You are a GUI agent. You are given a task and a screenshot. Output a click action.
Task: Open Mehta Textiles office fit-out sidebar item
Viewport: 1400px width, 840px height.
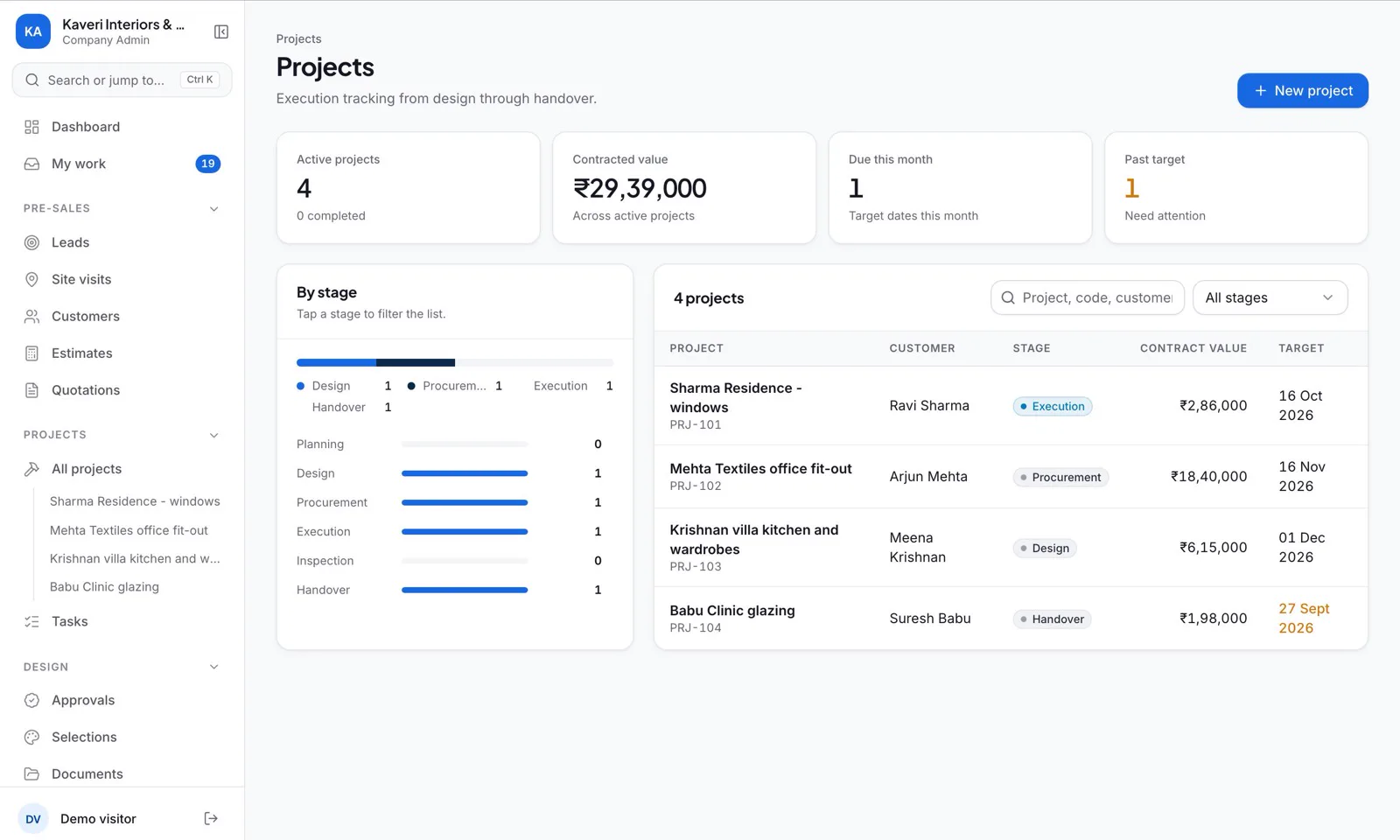click(x=129, y=530)
